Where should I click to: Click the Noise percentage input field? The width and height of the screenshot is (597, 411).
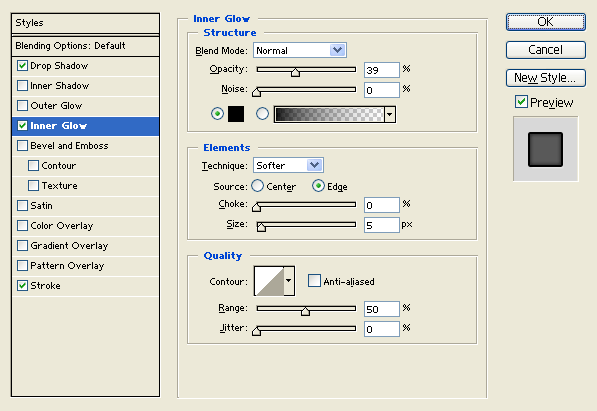[x=382, y=90]
